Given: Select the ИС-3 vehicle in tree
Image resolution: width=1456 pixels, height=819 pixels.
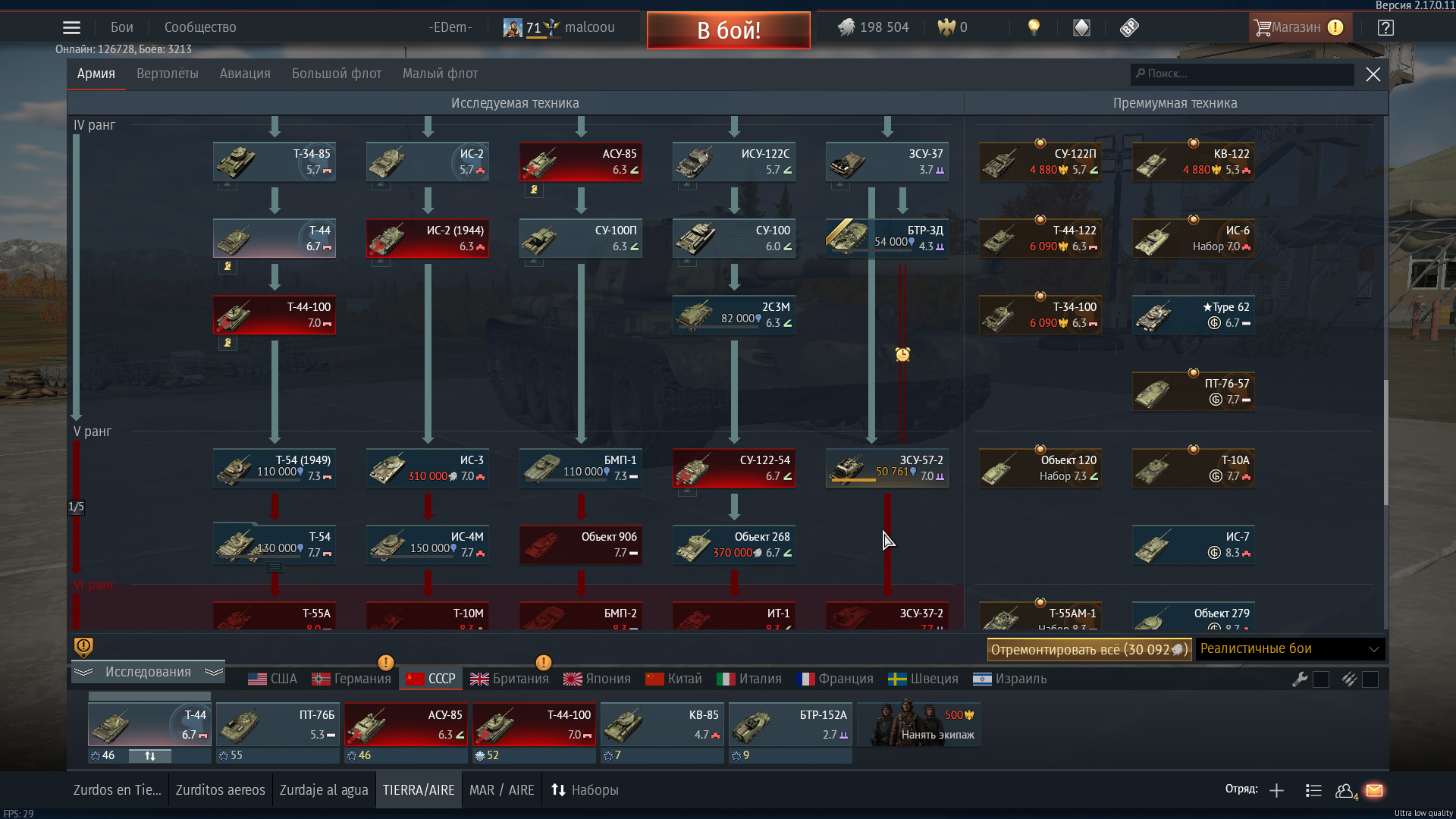Looking at the screenshot, I should tap(427, 468).
